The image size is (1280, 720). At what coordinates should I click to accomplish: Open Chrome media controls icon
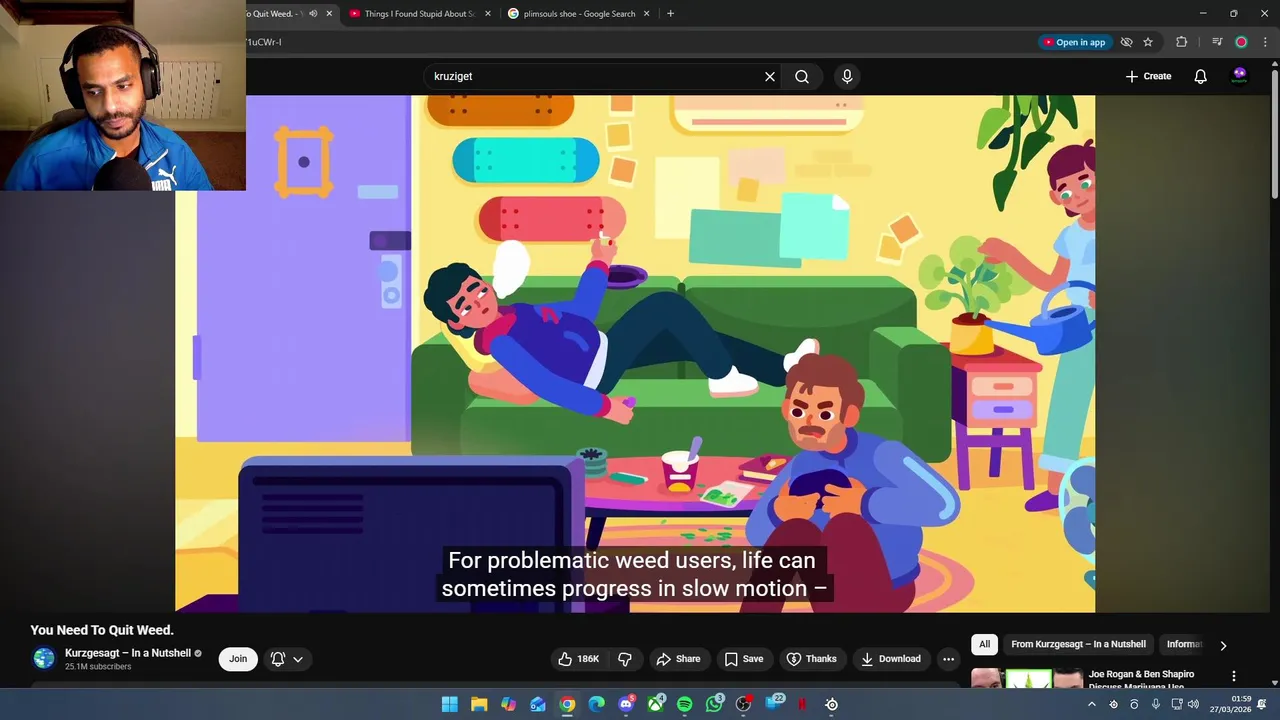(1217, 42)
